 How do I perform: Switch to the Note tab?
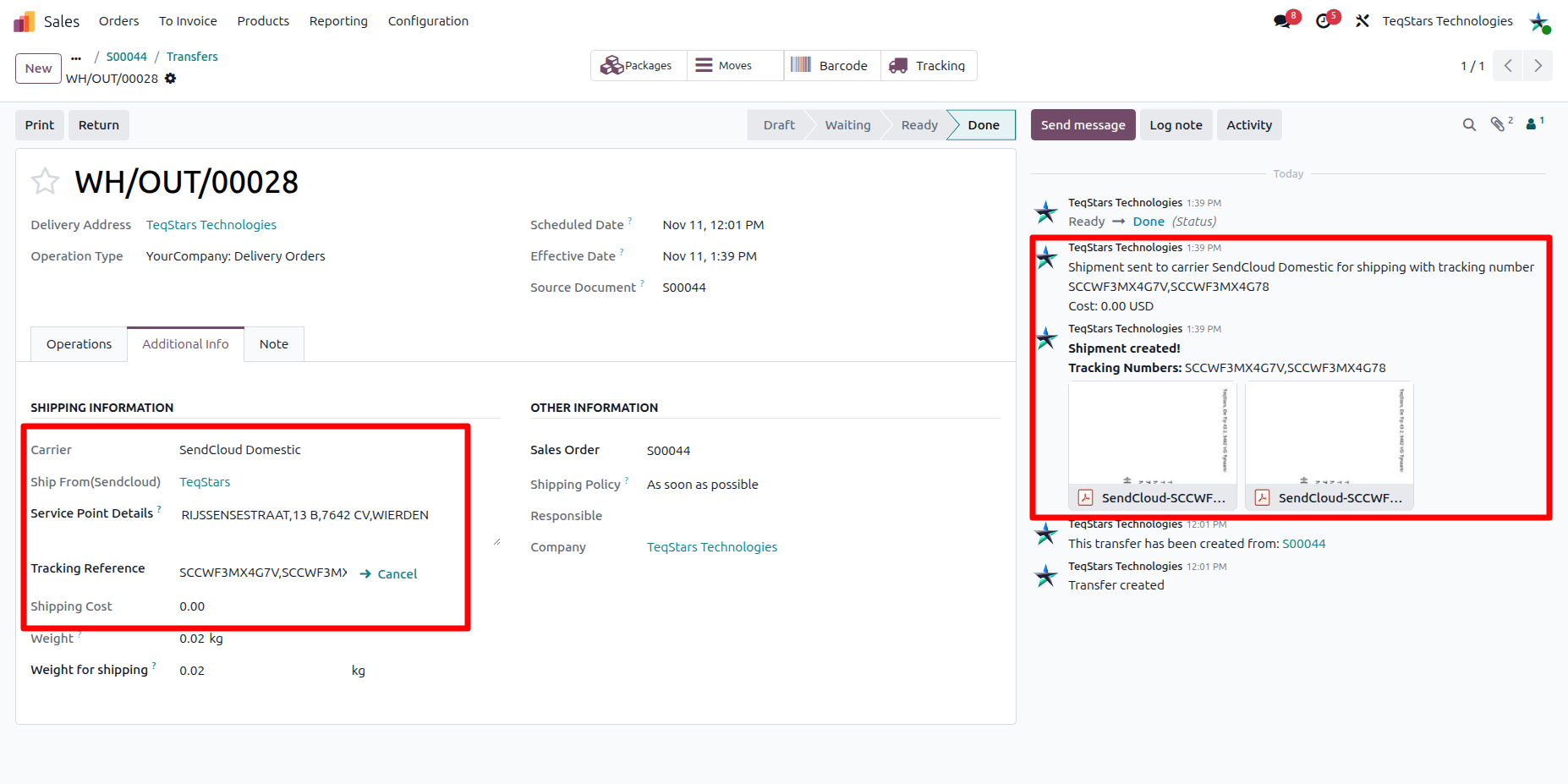(273, 344)
